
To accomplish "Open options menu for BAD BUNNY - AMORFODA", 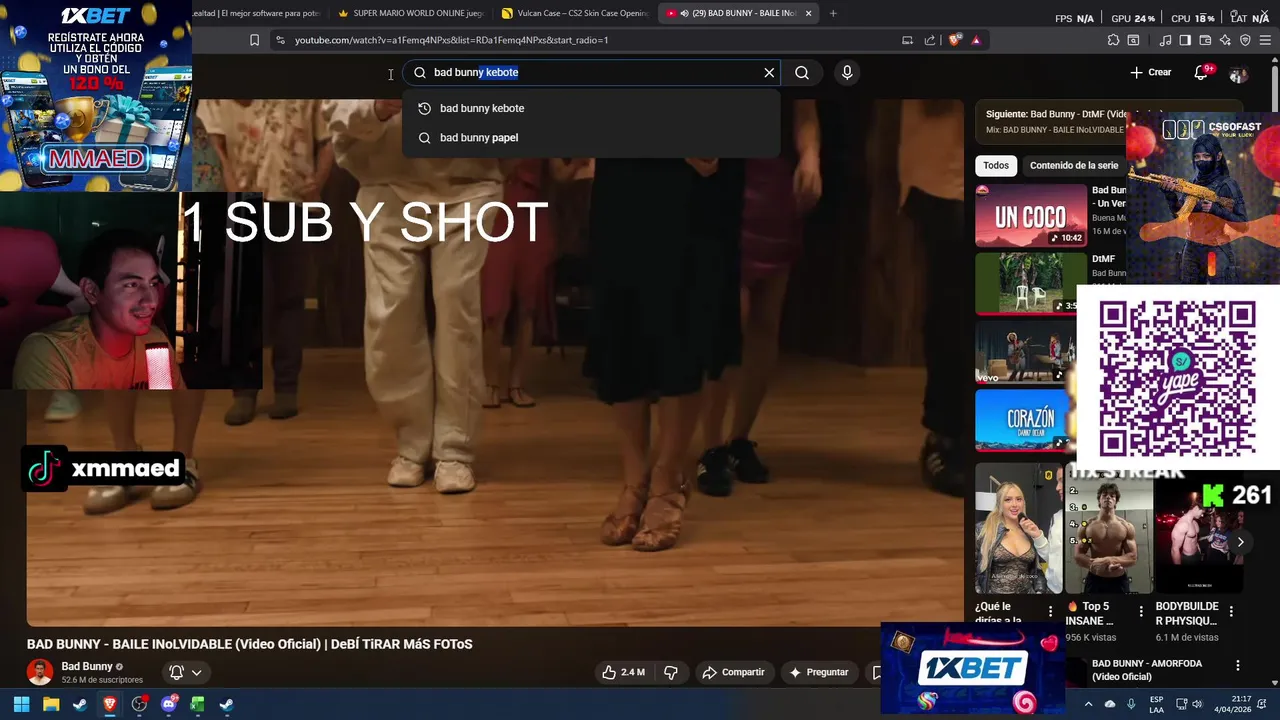I will 1238,666.
